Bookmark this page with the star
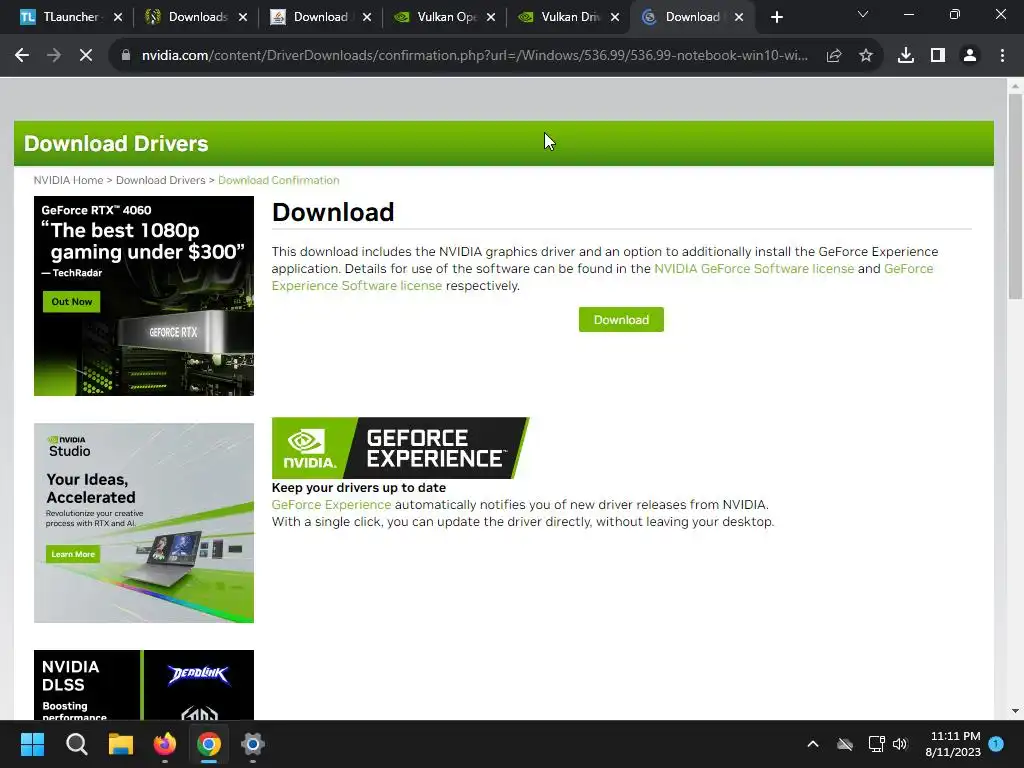Image resolution: width=1024 pixels, height=768 pixels. [866, 56]
